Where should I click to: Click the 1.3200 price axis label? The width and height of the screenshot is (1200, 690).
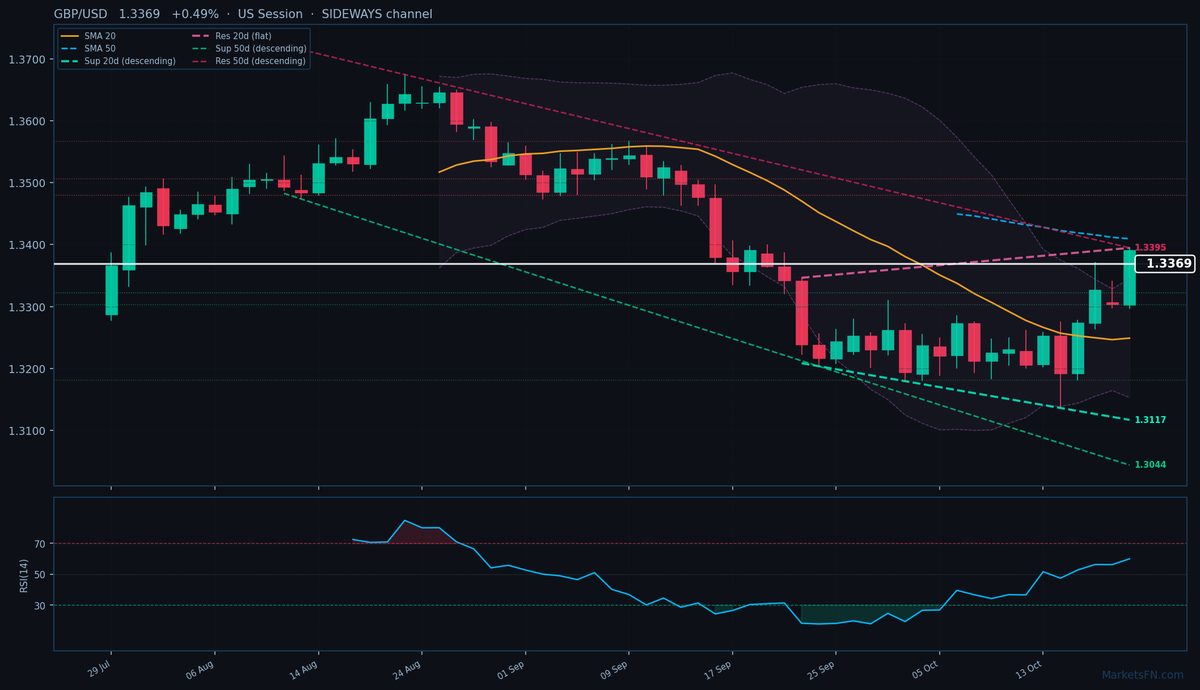(28, 370)
